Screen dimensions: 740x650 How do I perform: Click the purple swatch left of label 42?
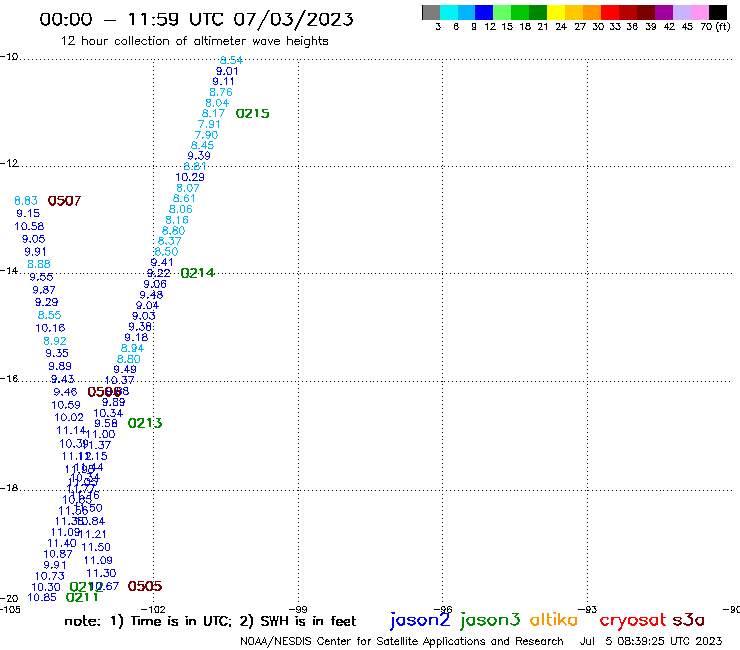pos(664,12)
